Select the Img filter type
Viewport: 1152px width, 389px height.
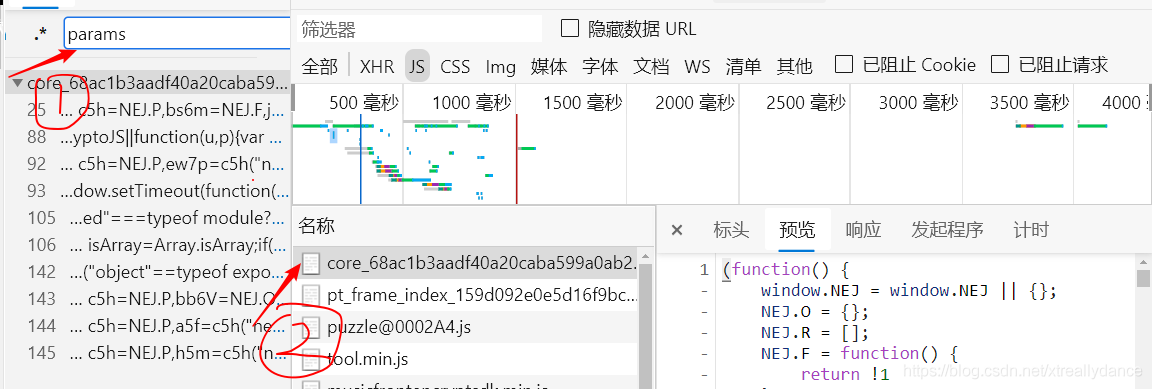click(500, 66)
